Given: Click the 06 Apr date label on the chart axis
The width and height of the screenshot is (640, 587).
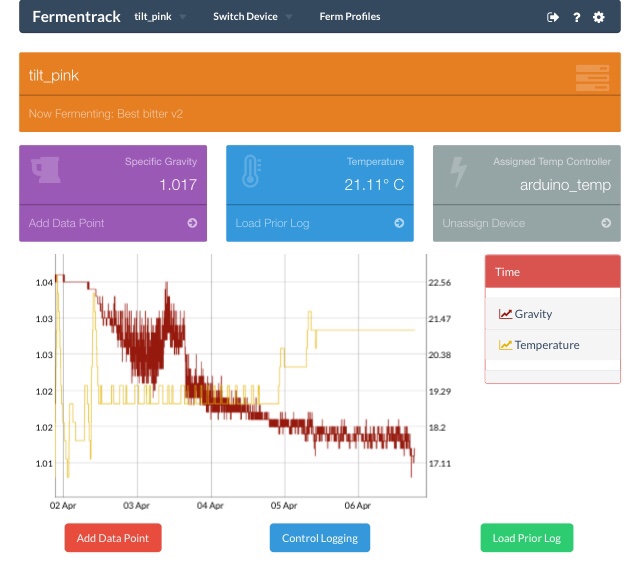Looking at the screenshot, I should pos(357,506).
